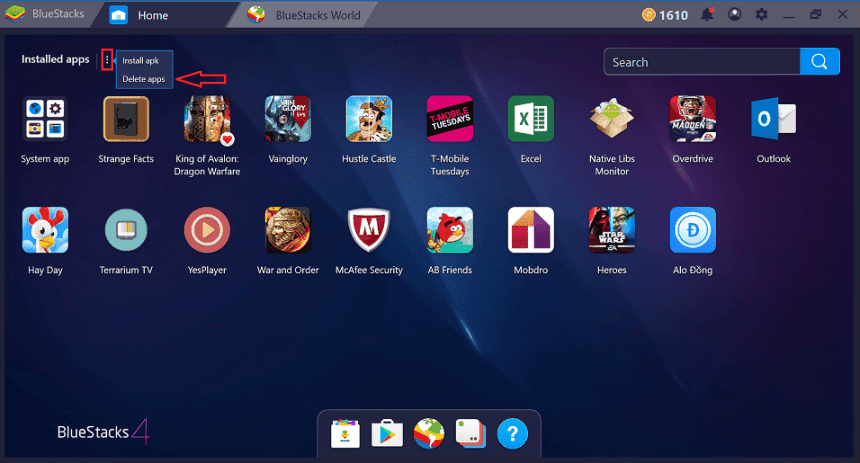The height and width of the screenshot is (463, 860).
Task: Click the Help question mark icon
Action: (511, 433)
